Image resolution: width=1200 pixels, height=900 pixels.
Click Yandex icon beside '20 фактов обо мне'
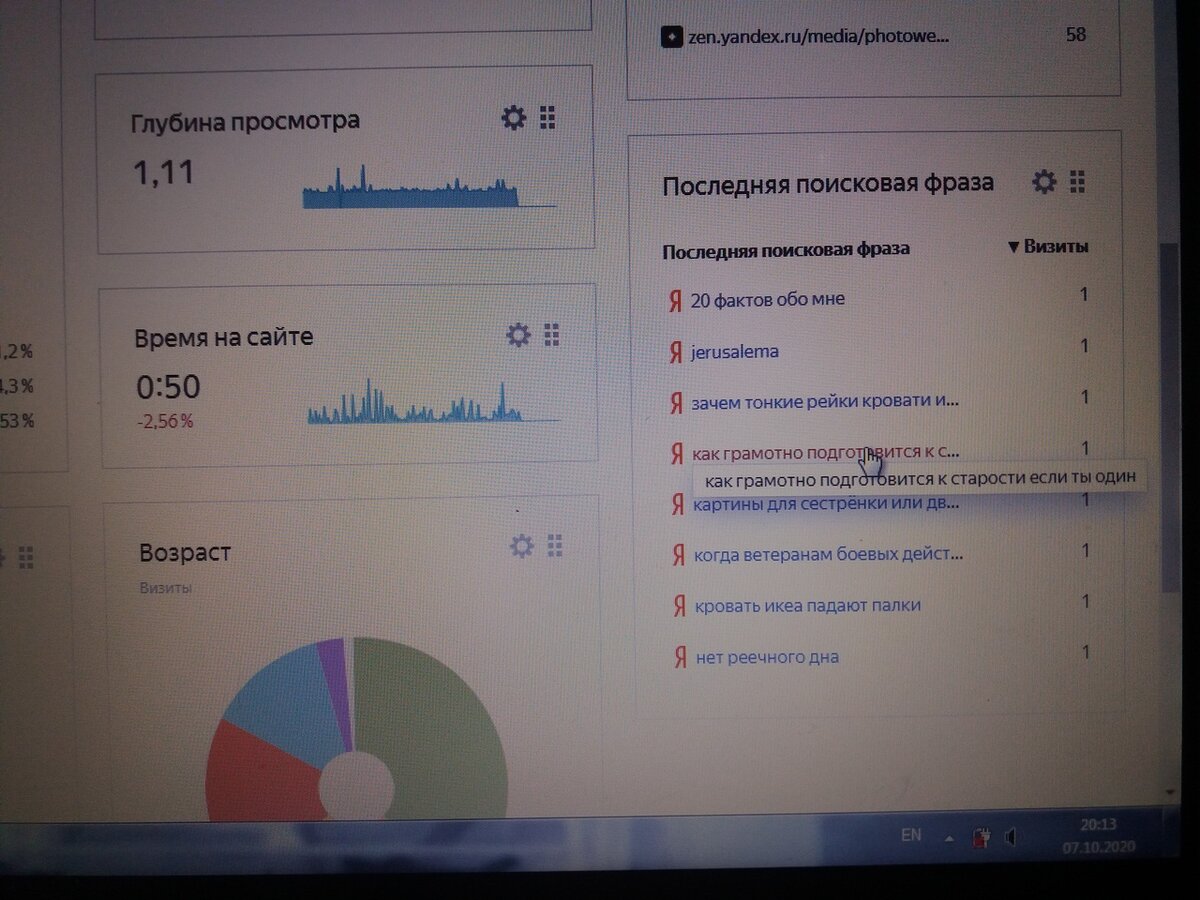(x=675, y=300)
